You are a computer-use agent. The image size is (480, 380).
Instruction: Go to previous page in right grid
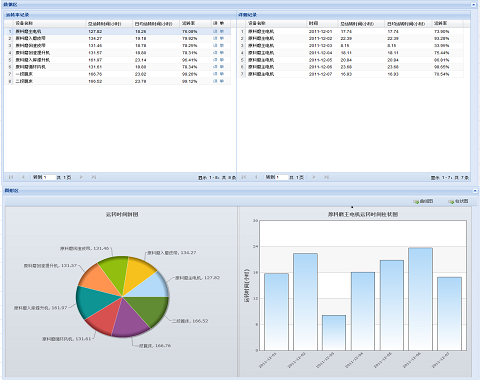256,177
